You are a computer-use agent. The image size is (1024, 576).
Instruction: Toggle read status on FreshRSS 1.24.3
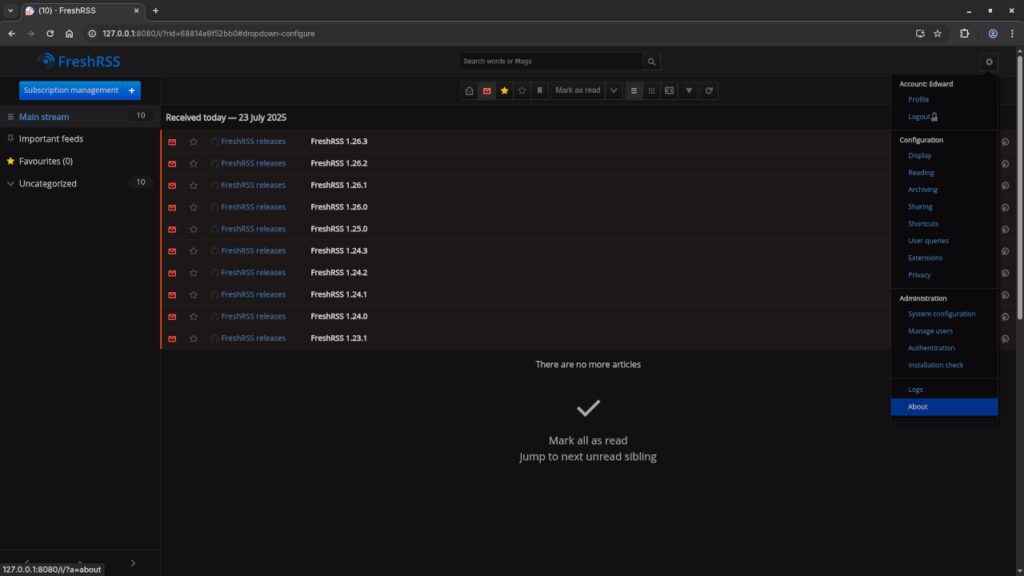pos(172,251)
